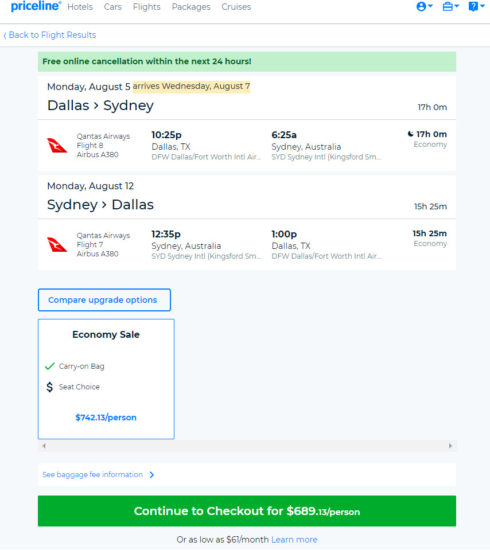Click the Carry-on Bag green checkmark

pos(50,366)
